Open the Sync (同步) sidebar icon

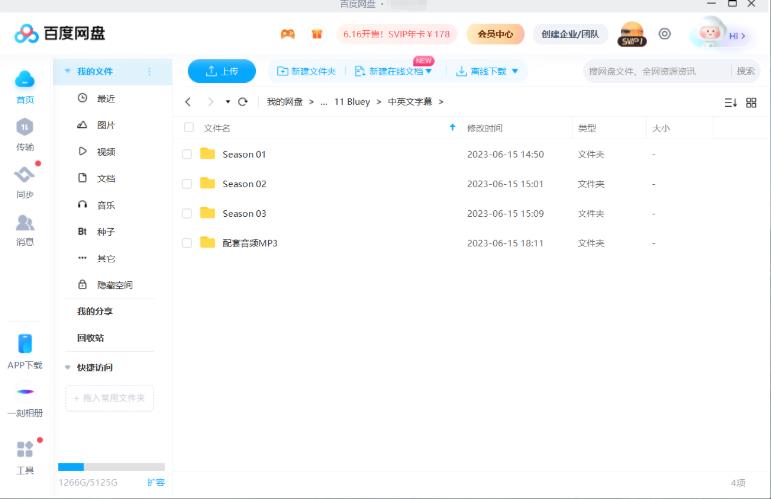25,174
